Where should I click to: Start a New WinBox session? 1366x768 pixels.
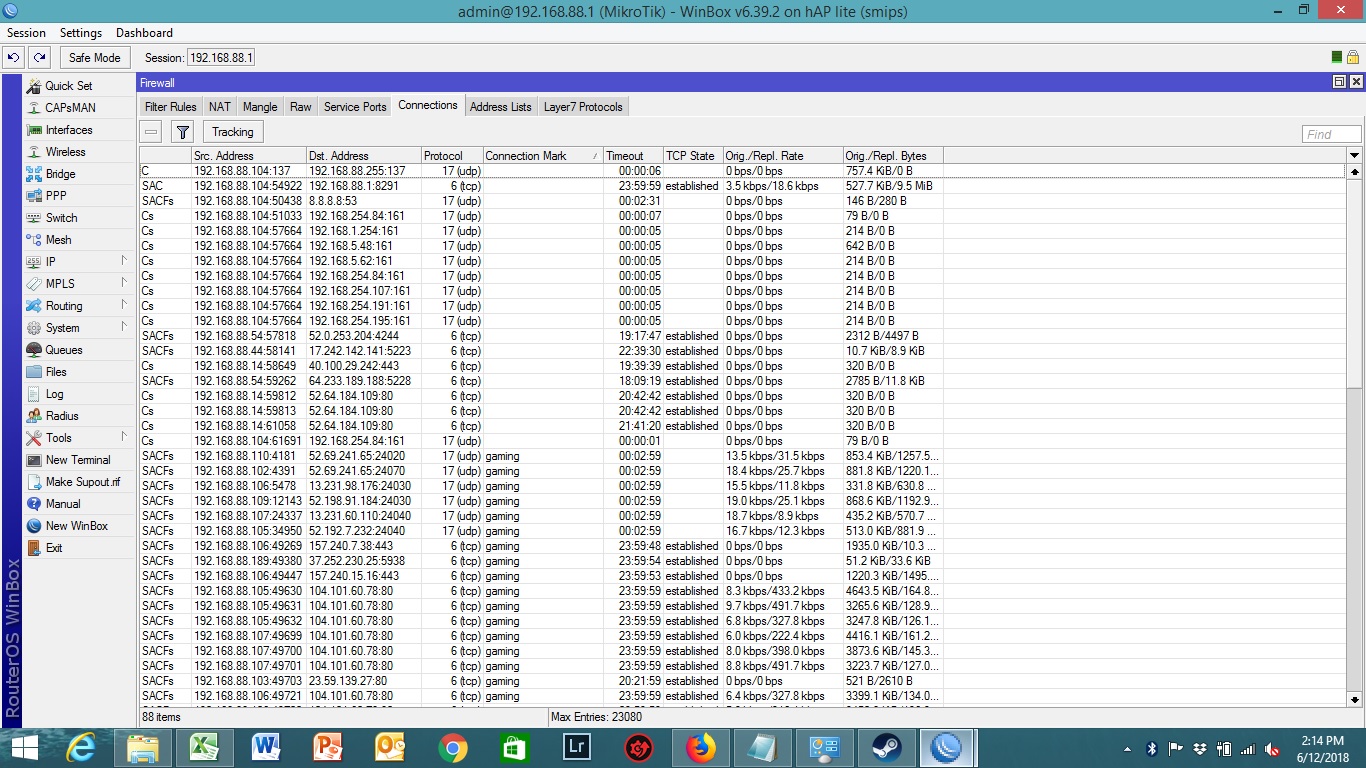pyautogui.click(x=76, y=526)
